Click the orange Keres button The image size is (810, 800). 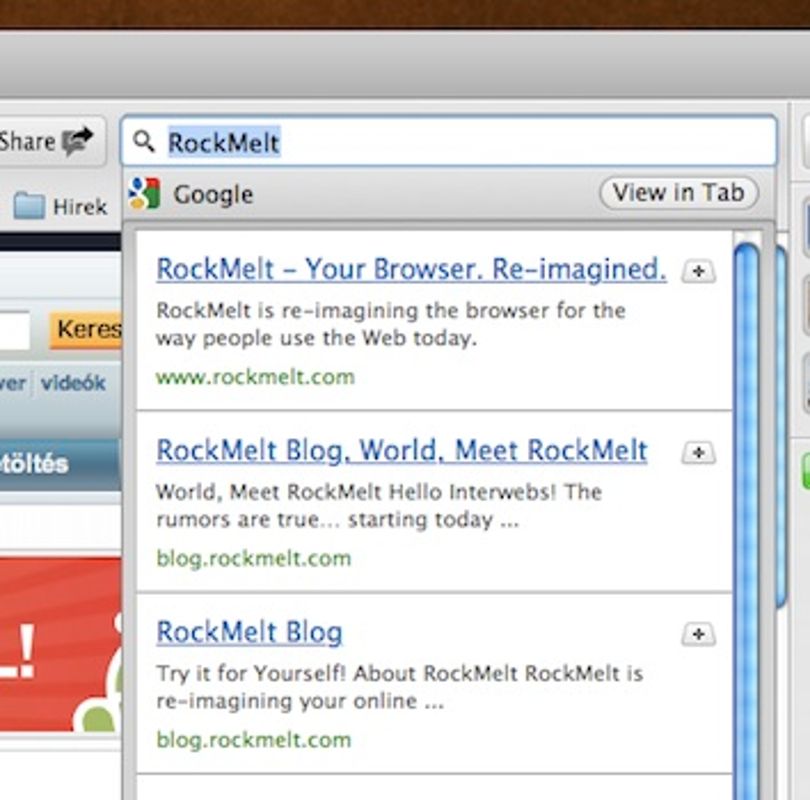[x=86, y=330]
